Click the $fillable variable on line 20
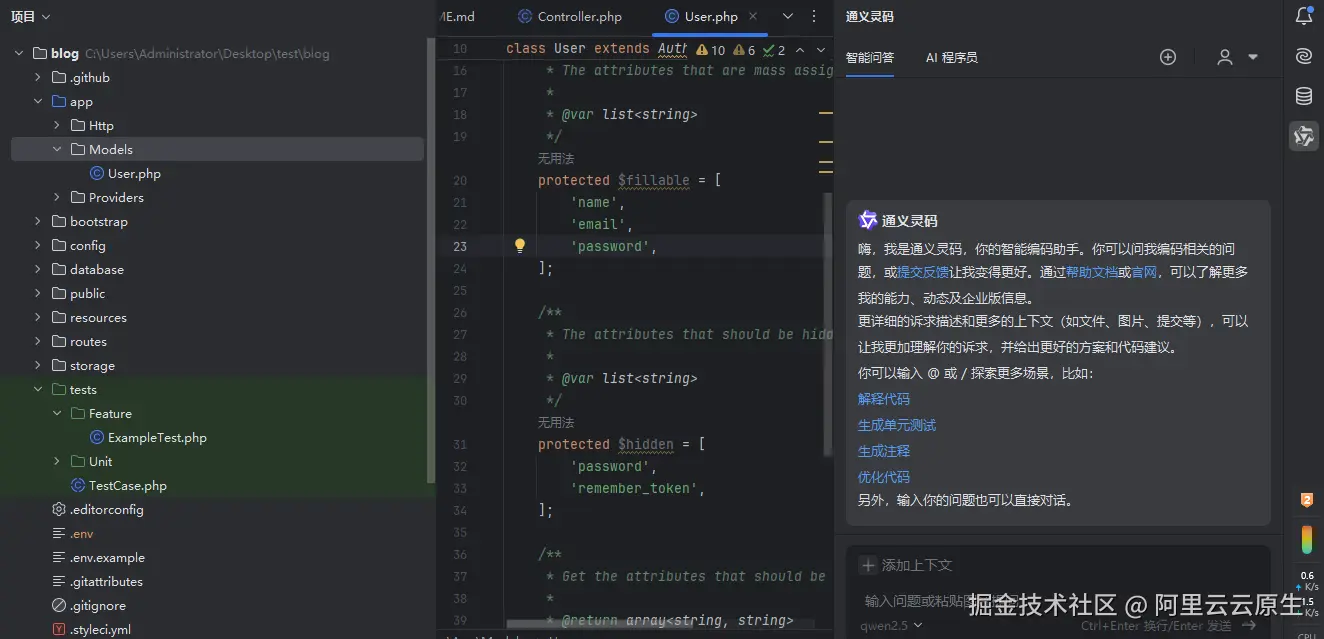Viewport: 1324px width, 639px height. pos(653,180)
